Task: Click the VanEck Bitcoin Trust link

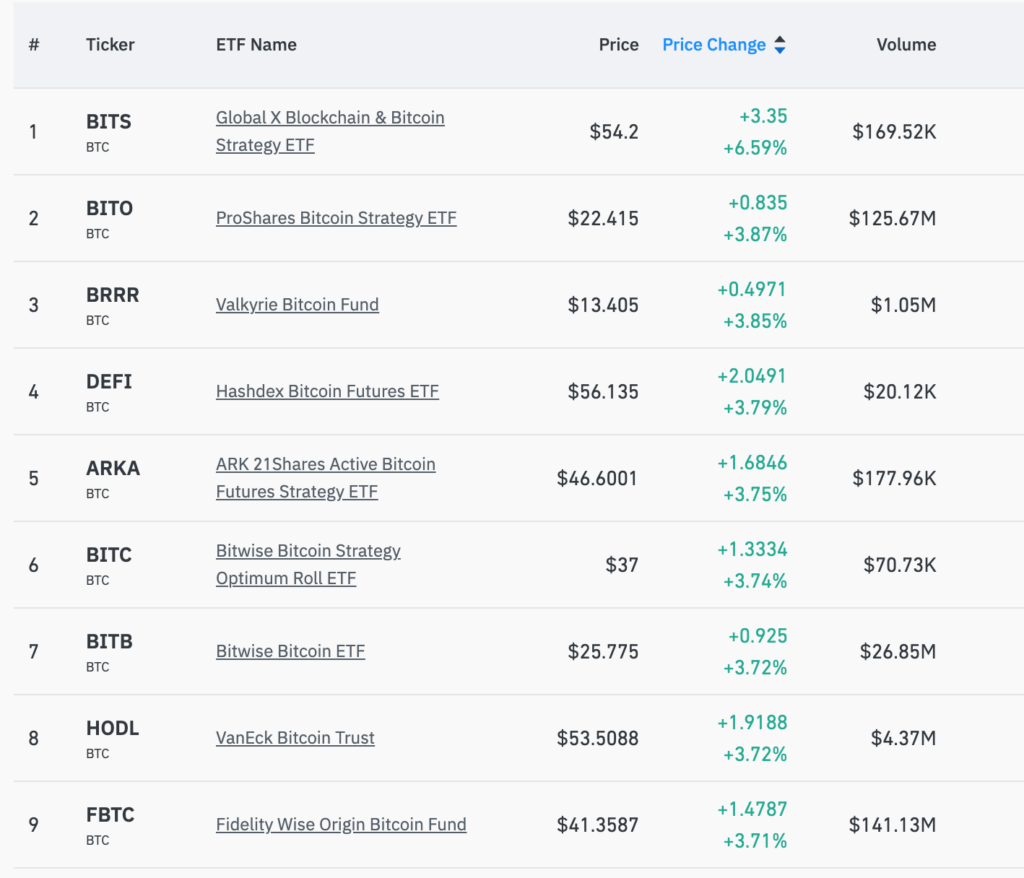Action: click(295, 738)
